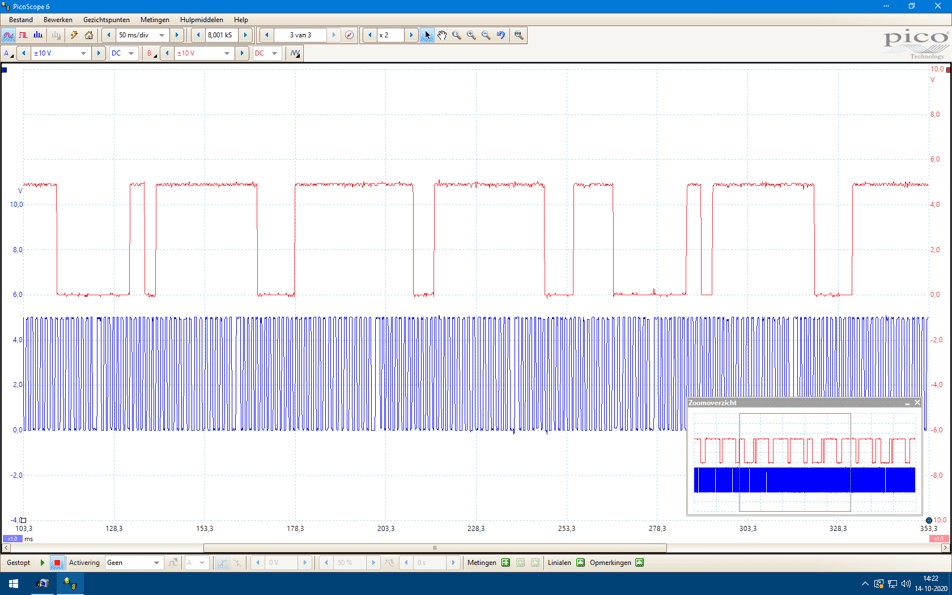Click the channel A options button
This screenshot has height=595, width=952.
[x=8, y=53]
